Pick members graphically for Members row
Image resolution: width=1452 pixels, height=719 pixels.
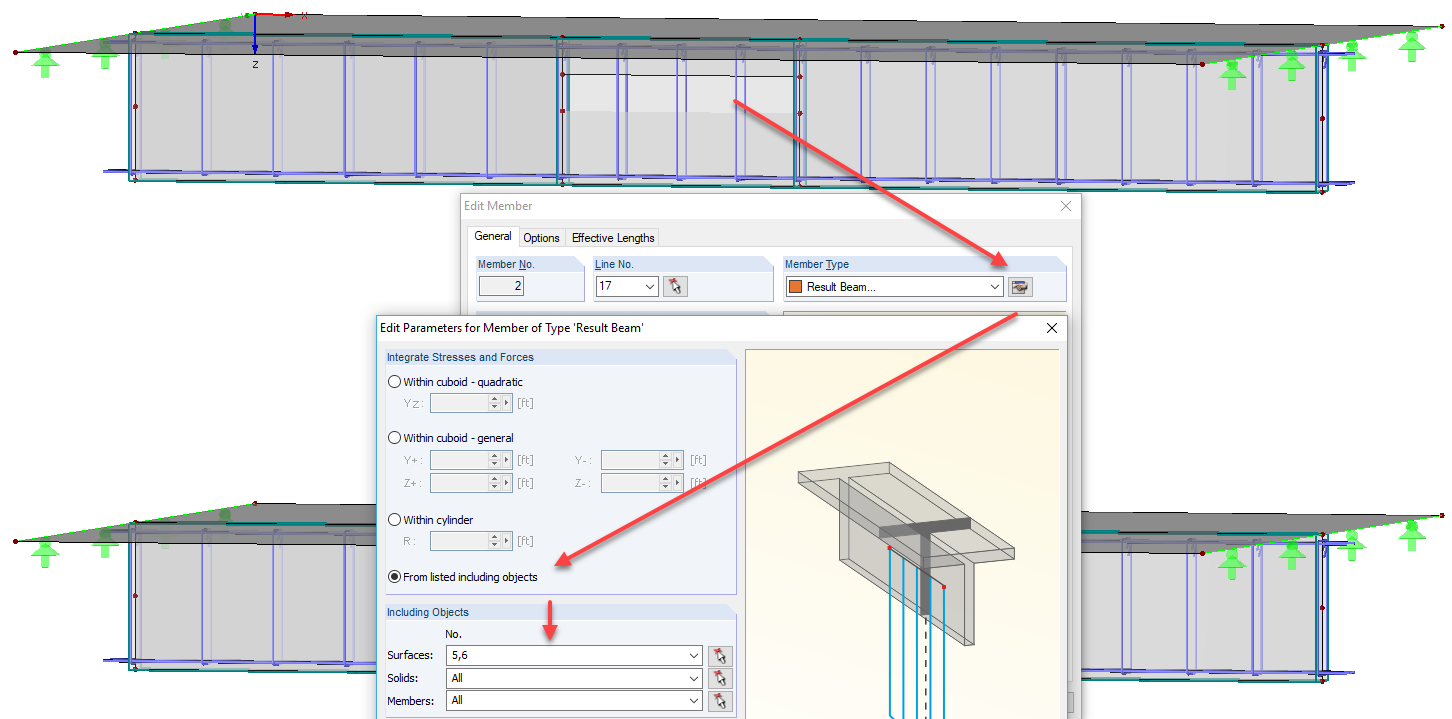720,701
